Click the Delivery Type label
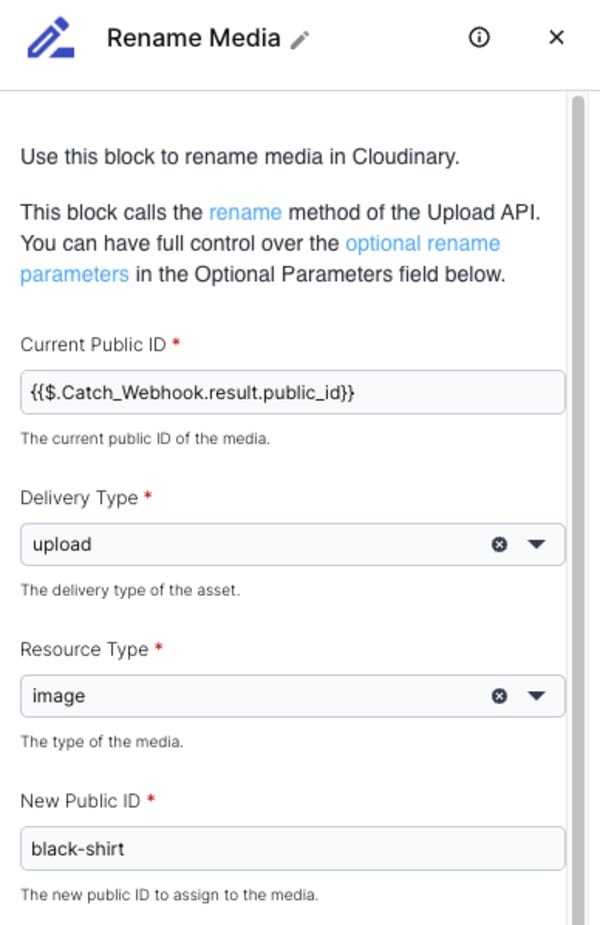This screenshot has height=925, width=600. coord(79,498)
